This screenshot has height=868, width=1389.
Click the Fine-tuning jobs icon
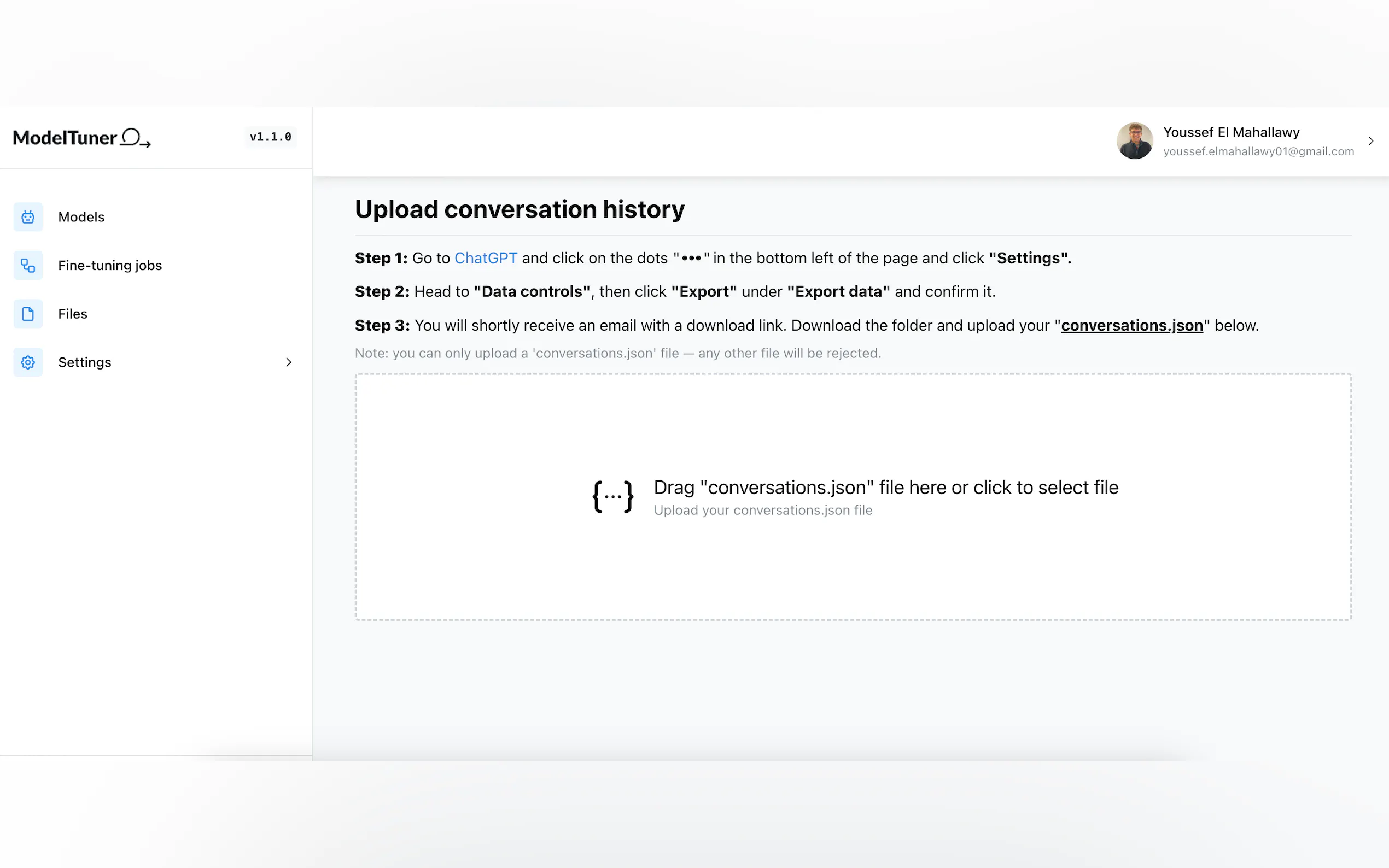(x=27, y=265)
